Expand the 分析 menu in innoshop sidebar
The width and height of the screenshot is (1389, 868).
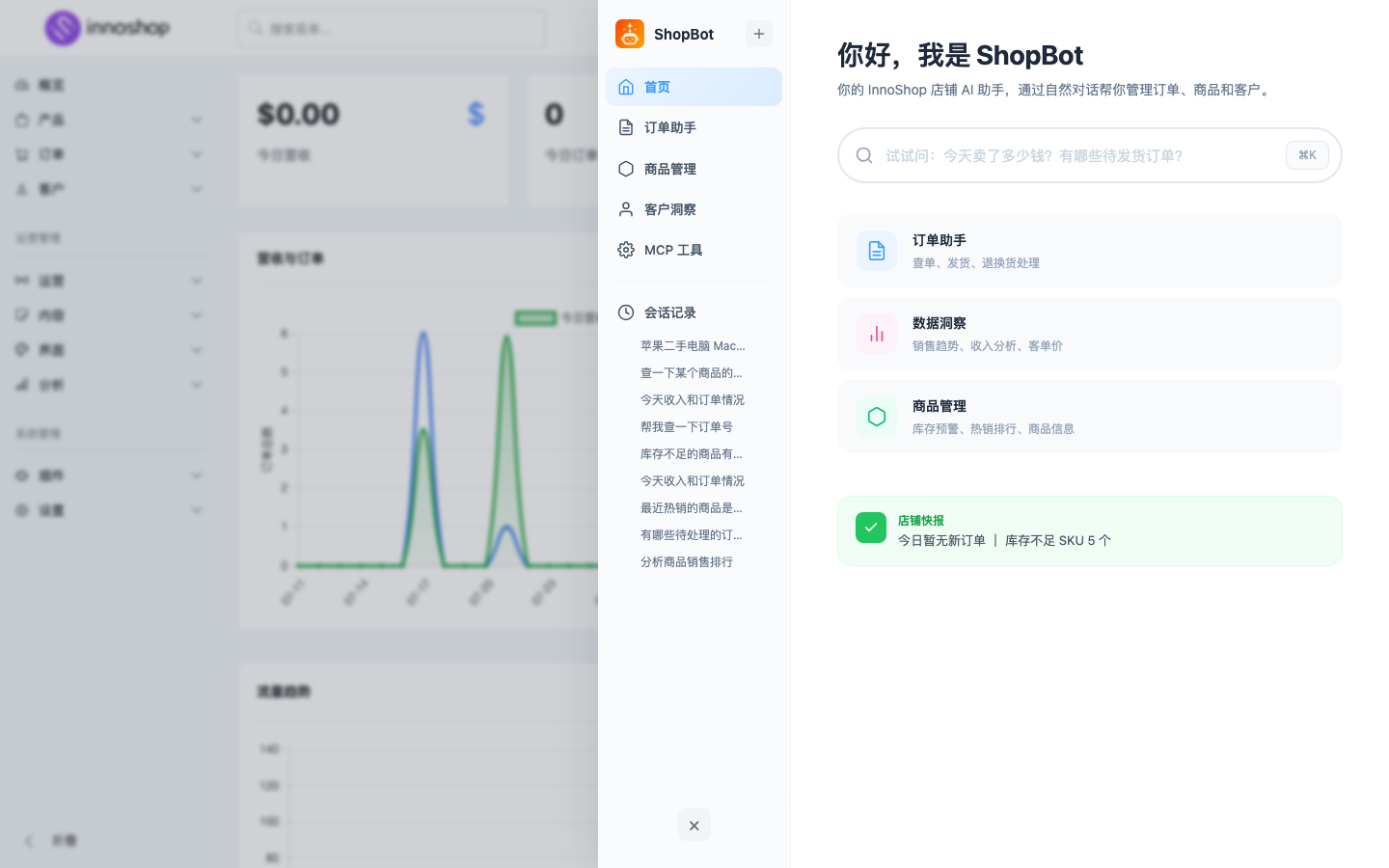pyautogui.click(x=109, y=385)
